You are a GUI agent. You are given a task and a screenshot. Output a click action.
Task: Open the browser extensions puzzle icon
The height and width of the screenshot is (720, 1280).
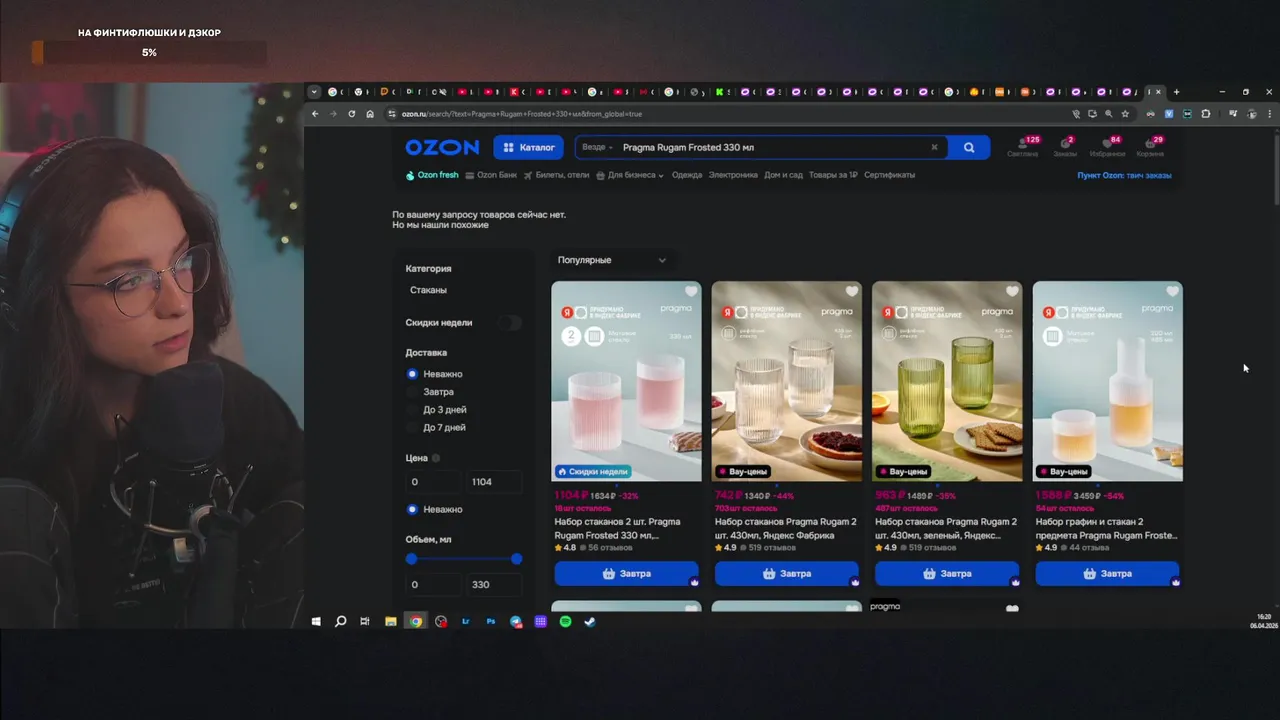tap(1206, 114)
